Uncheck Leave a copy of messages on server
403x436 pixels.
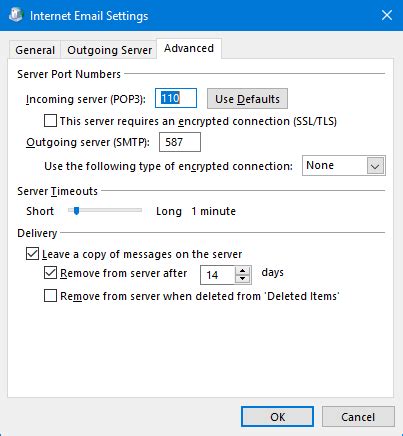(x=32, y=254)
